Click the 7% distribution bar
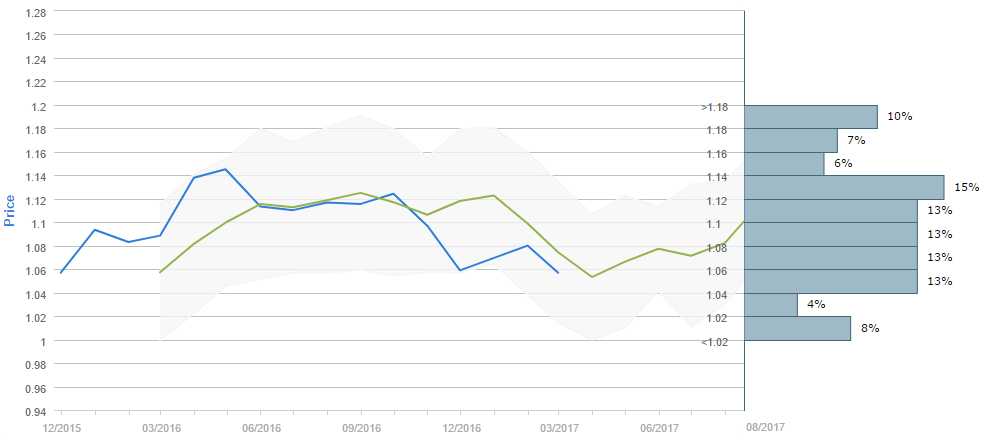The height and width of the screenshot is (435, 986). coord(791,140)
